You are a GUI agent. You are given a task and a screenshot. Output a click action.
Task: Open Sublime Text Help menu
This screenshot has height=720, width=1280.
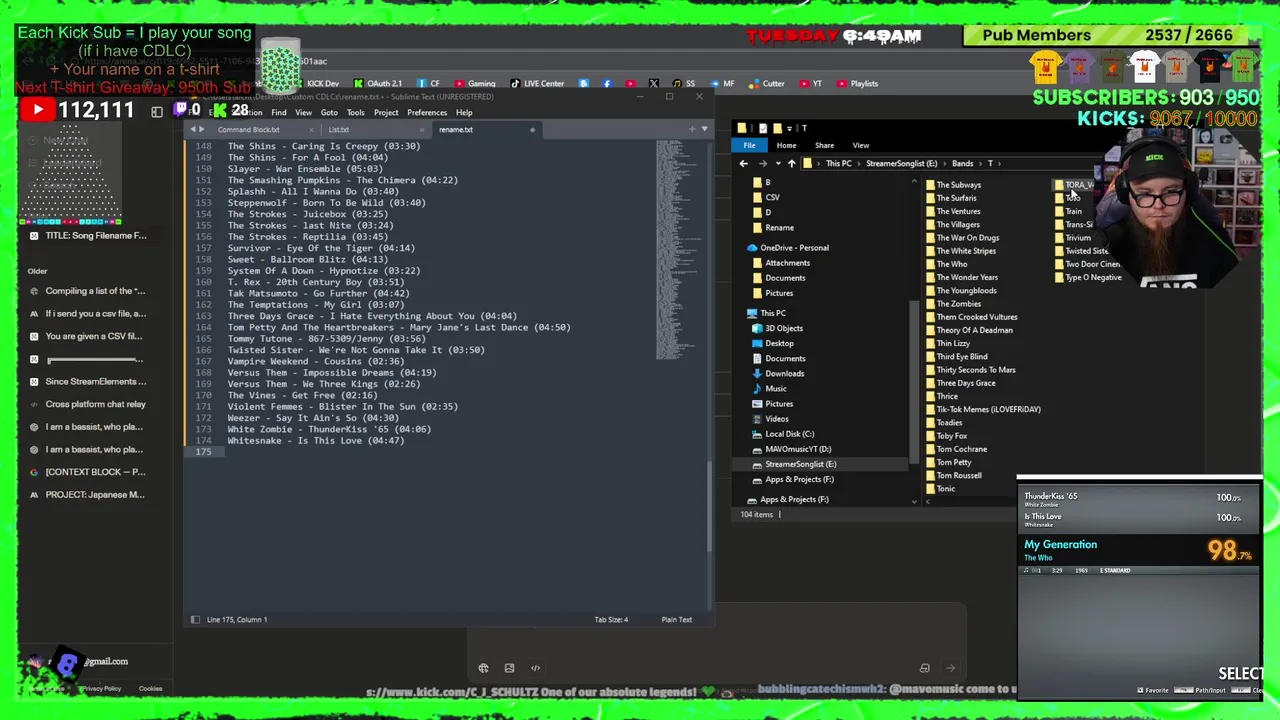pos(464,113)
